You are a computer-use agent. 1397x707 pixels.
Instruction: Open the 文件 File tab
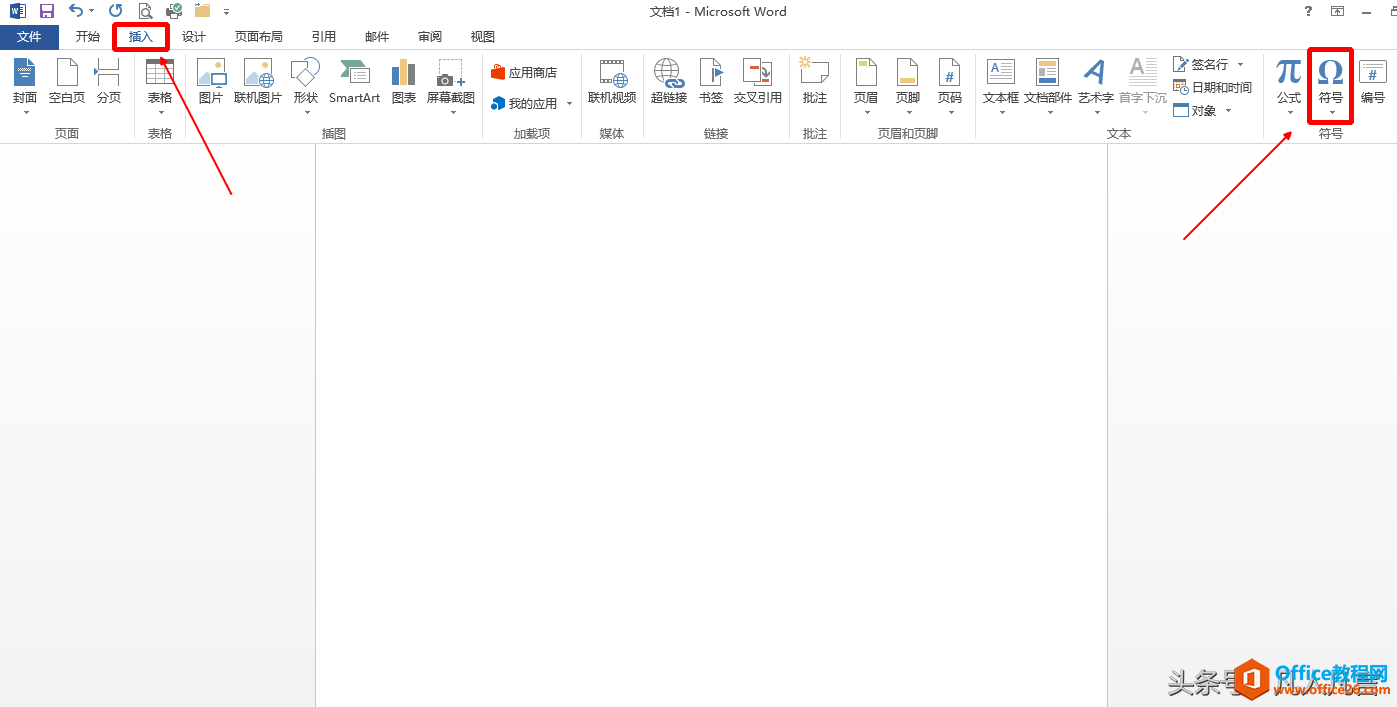click(29, 37)
